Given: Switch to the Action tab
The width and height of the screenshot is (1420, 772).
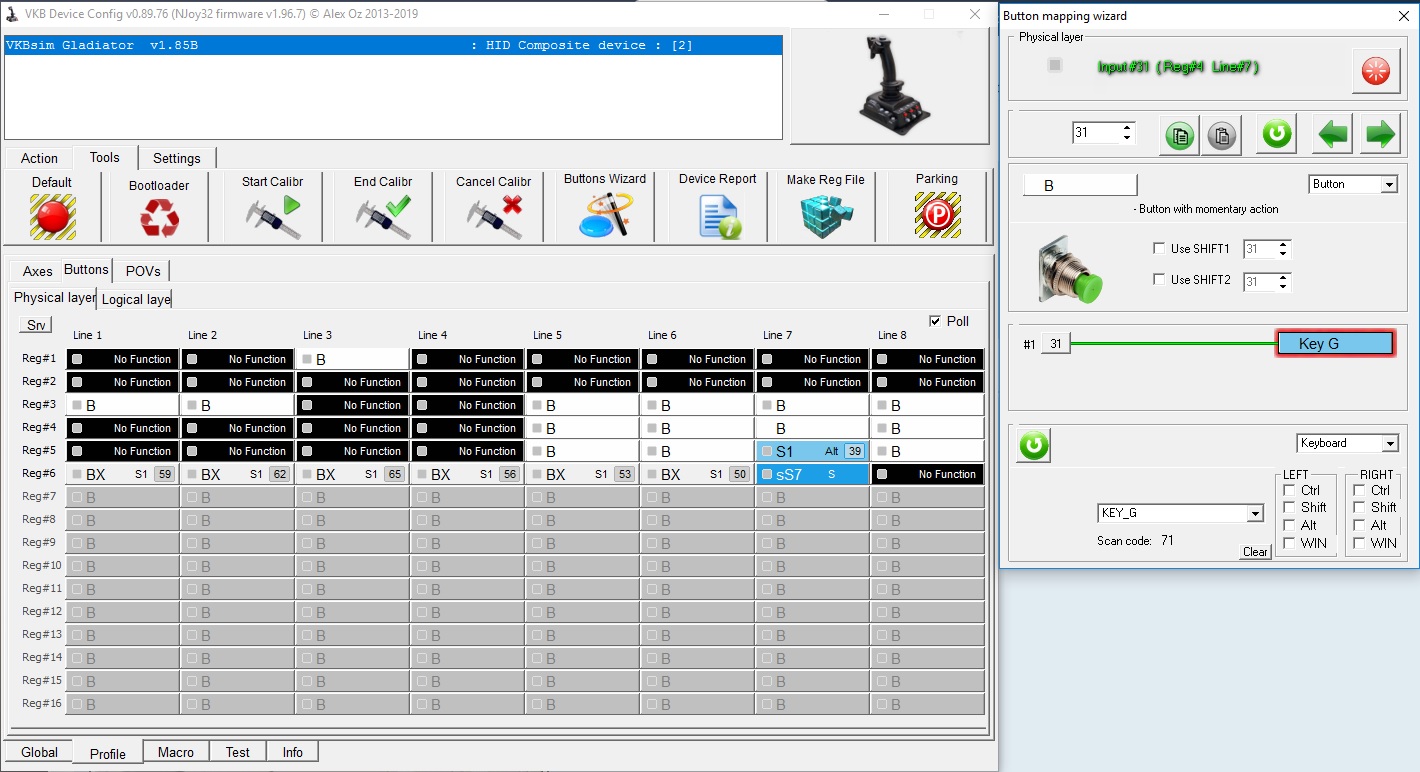Looking at the screenshot, I should (x=40, y=158).
